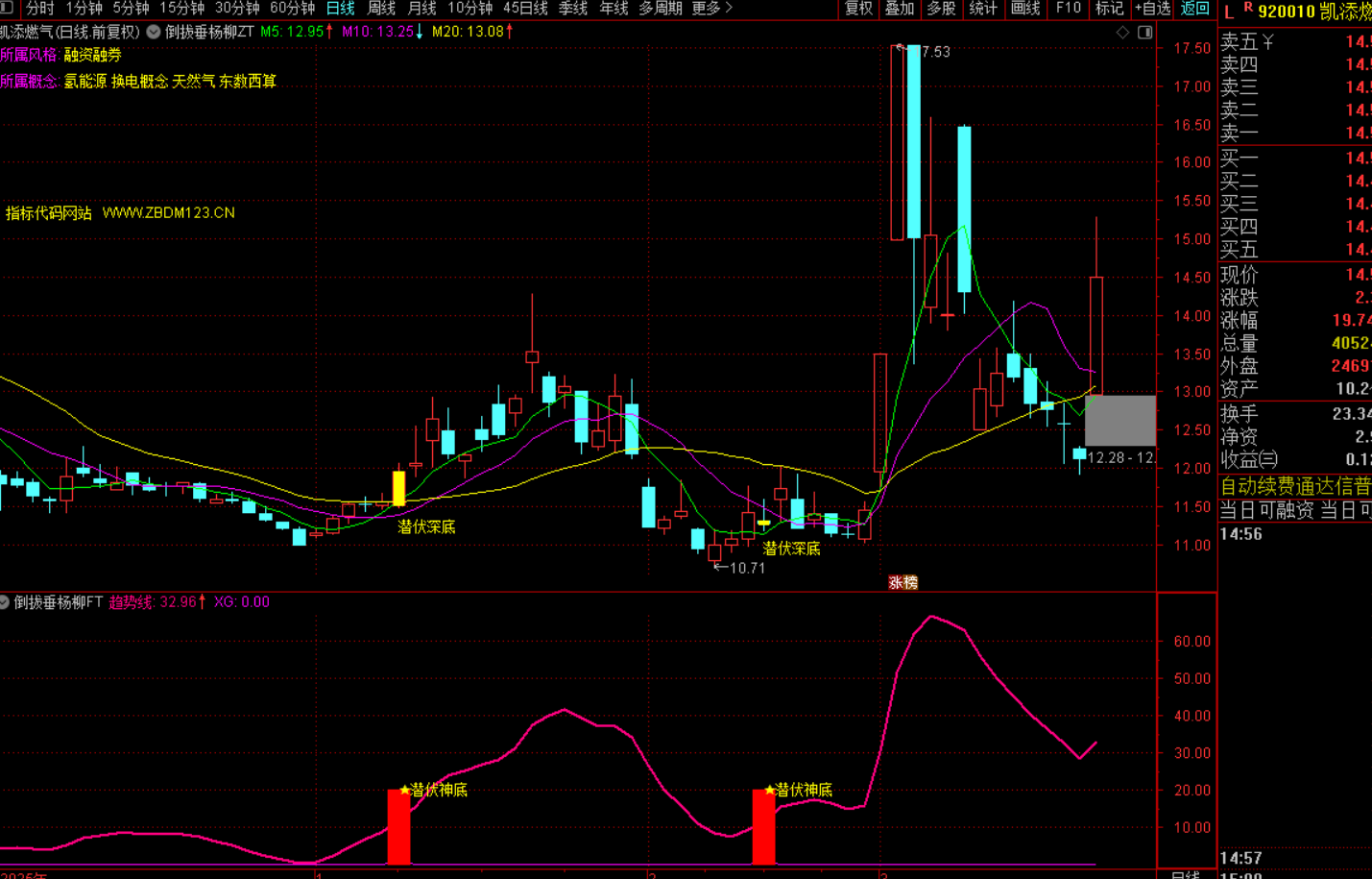The width and height of the screenshot is (1372, 879).
Task: Click the yellow star on the left 潜伏神底 signal
Action: pyautogui.click(x=404, y=790)
